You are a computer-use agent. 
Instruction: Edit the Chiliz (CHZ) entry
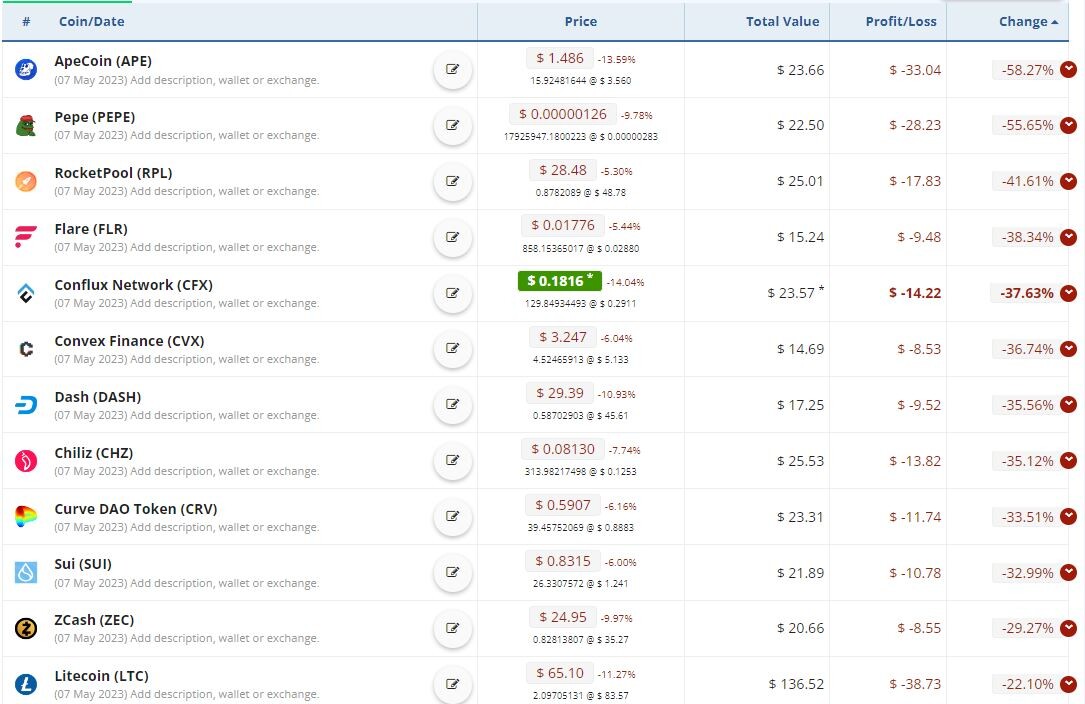point(453,460)
